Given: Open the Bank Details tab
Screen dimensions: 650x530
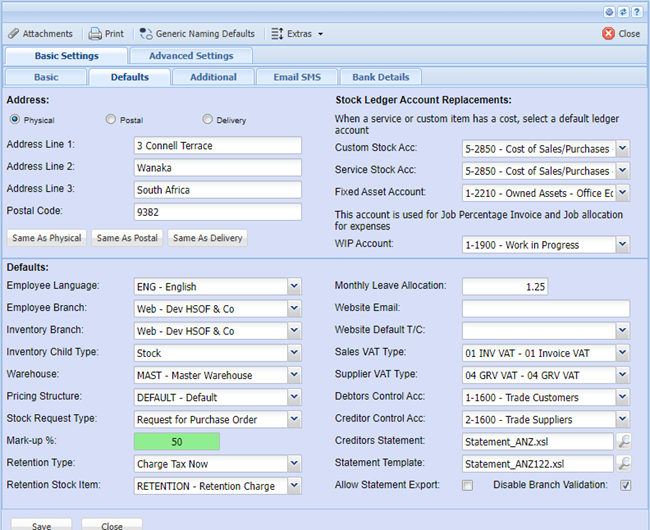Looking at the screenshot, I should tap(380, 77).
